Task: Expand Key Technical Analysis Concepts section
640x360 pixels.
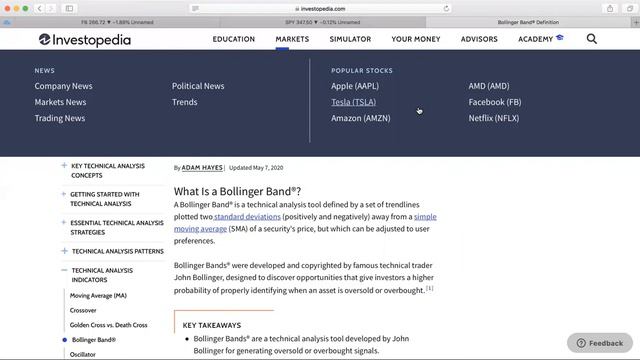Action: tap(64, 165)
